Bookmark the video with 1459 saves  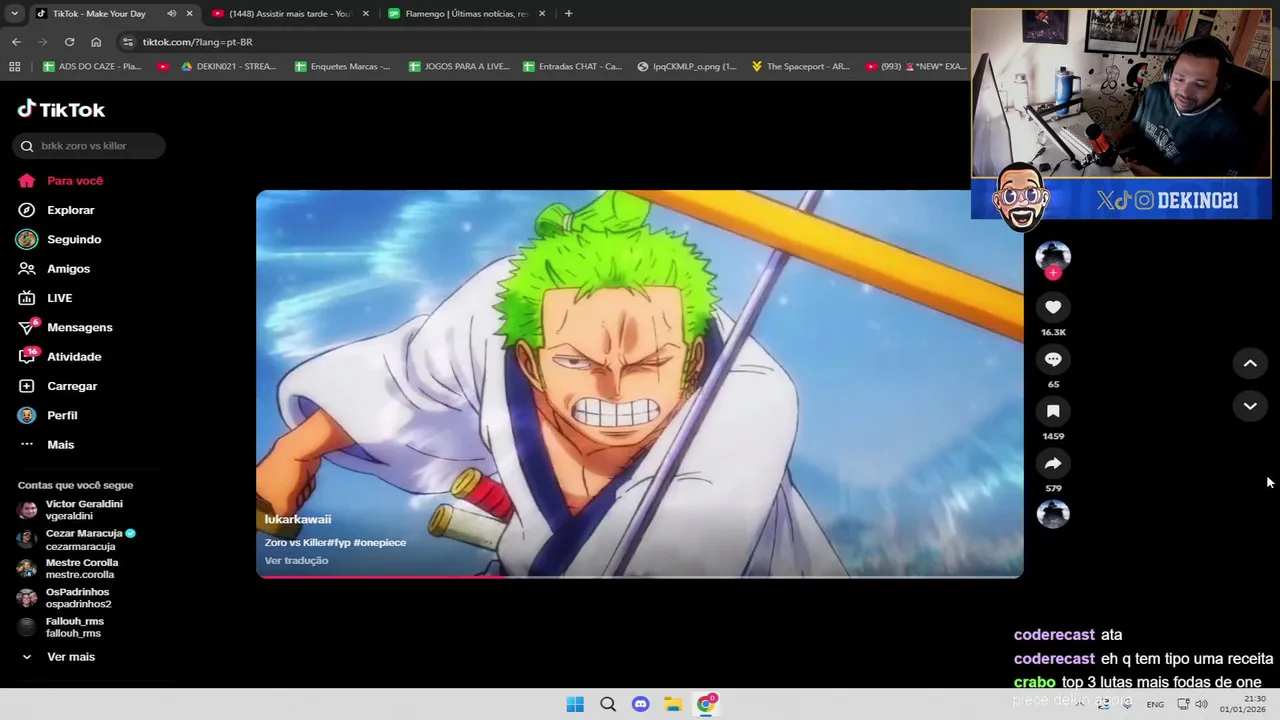[x=1053, y=411]
